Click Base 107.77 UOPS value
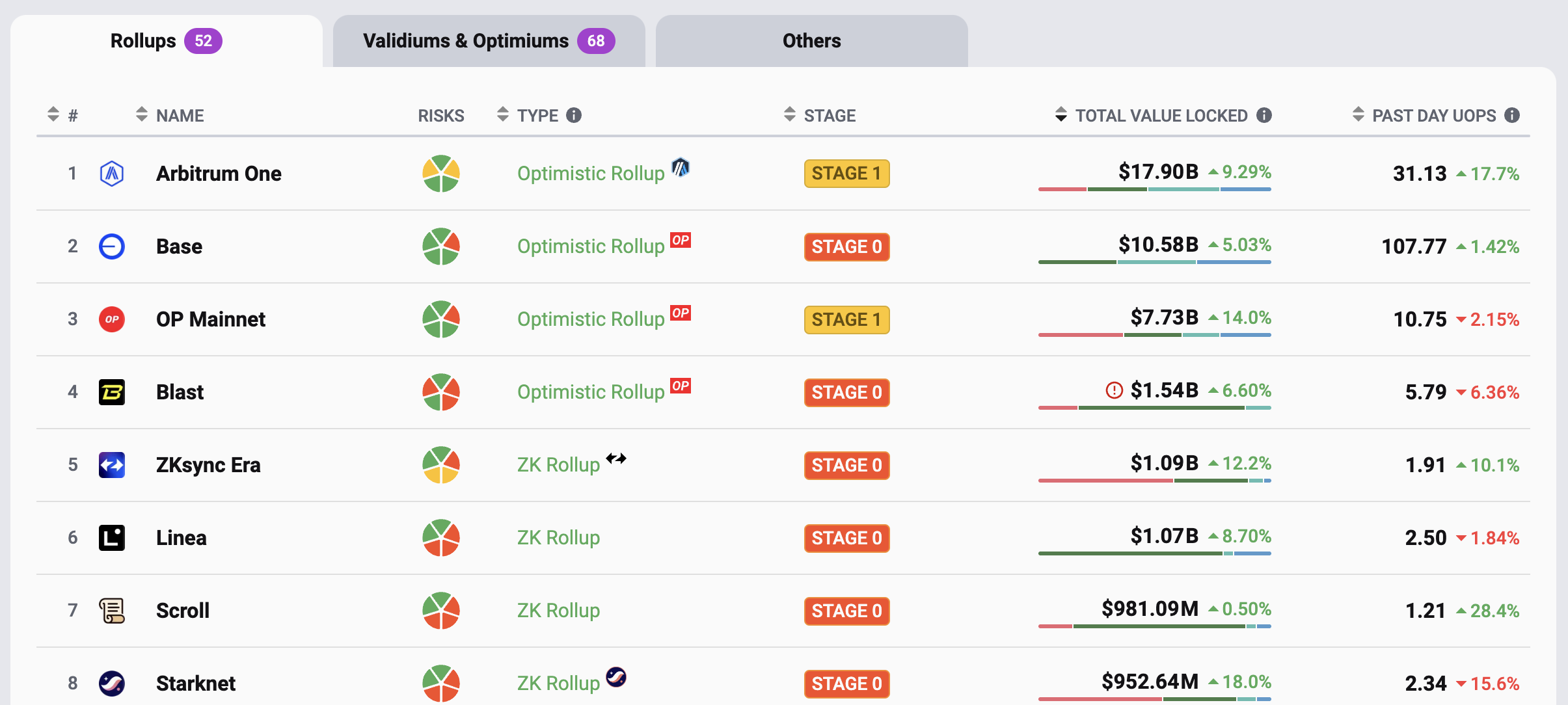This screenshot has height=705, width=1568. click(x=1414, y=246)
